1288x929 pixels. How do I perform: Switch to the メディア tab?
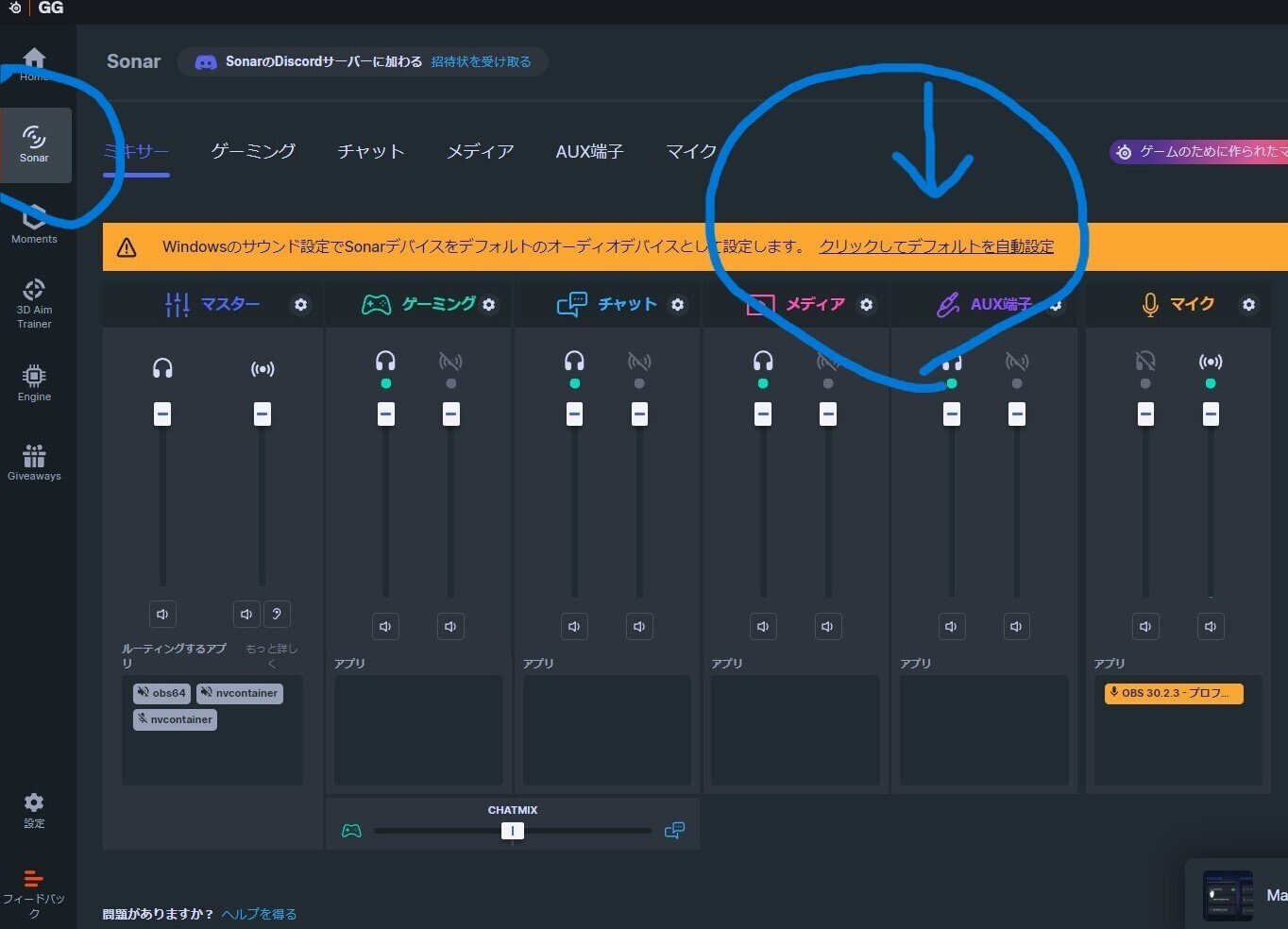pyautogui.click(x=480, y=151)
